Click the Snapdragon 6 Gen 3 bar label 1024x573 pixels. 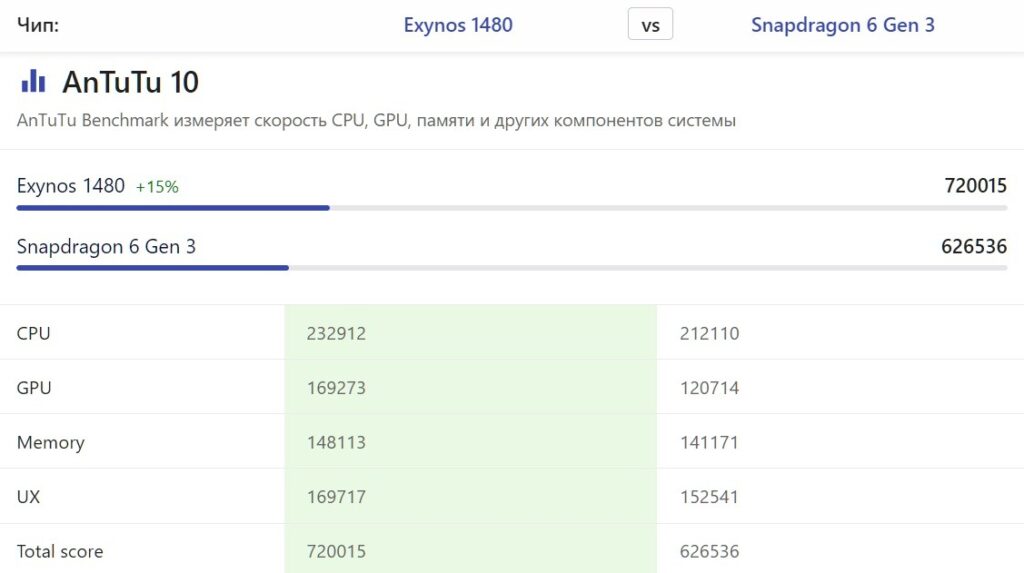point(106,247)
